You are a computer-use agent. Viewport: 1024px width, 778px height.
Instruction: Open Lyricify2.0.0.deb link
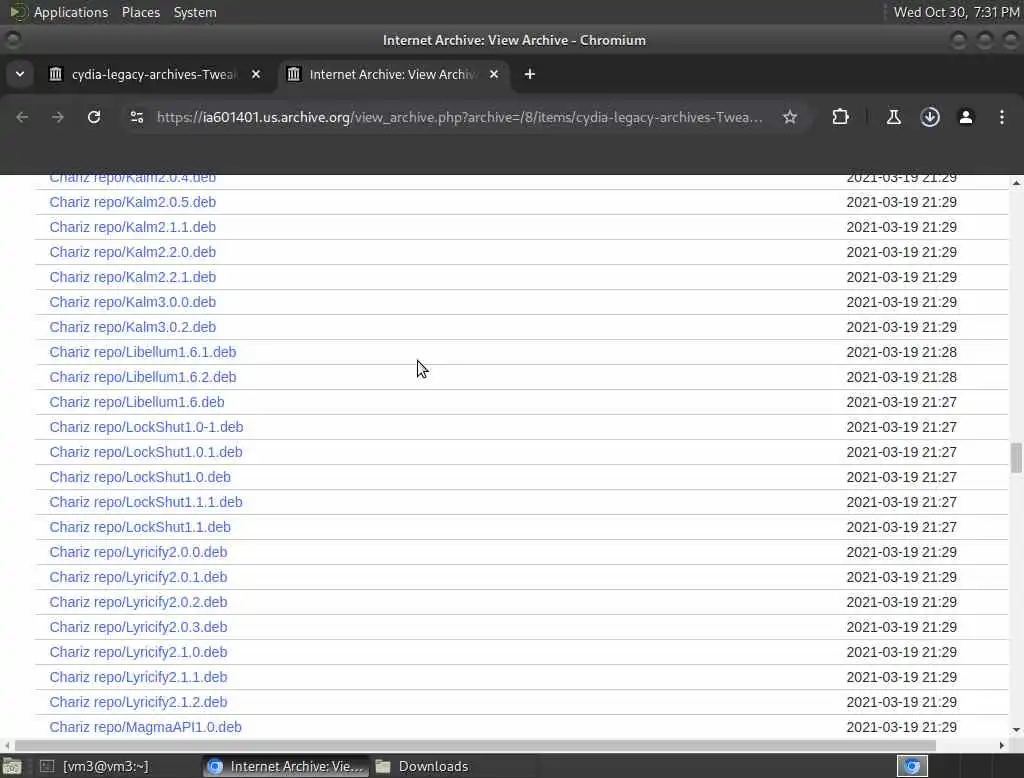point(138,552)
